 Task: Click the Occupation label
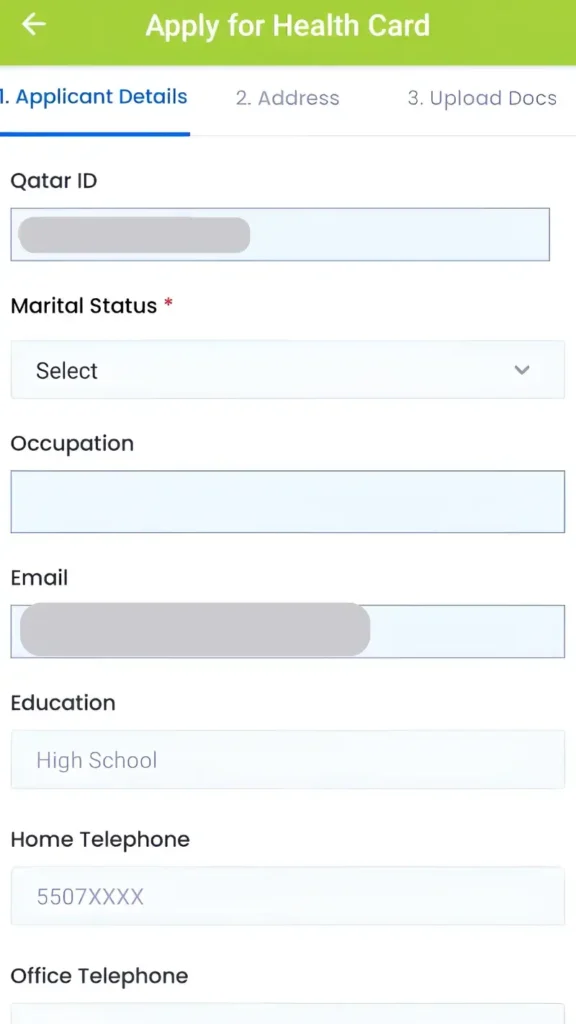pos(72,444)
